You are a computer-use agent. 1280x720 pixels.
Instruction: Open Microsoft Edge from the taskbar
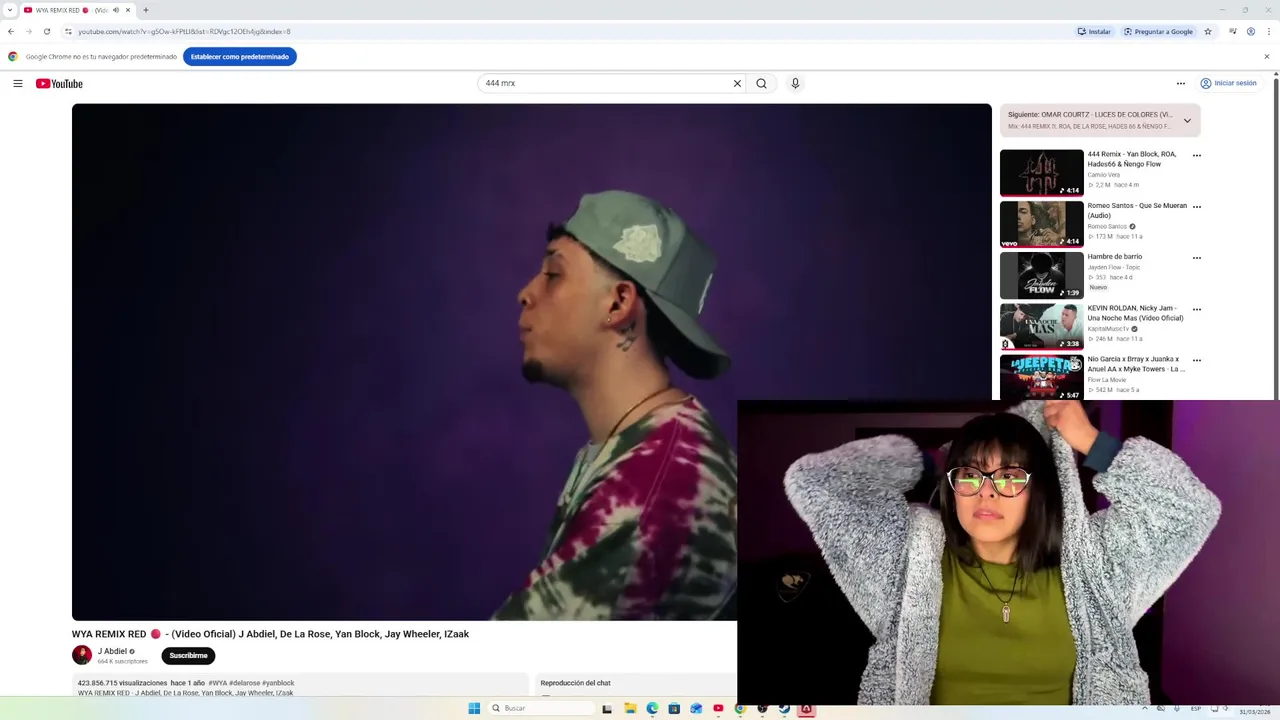[652, 708]
